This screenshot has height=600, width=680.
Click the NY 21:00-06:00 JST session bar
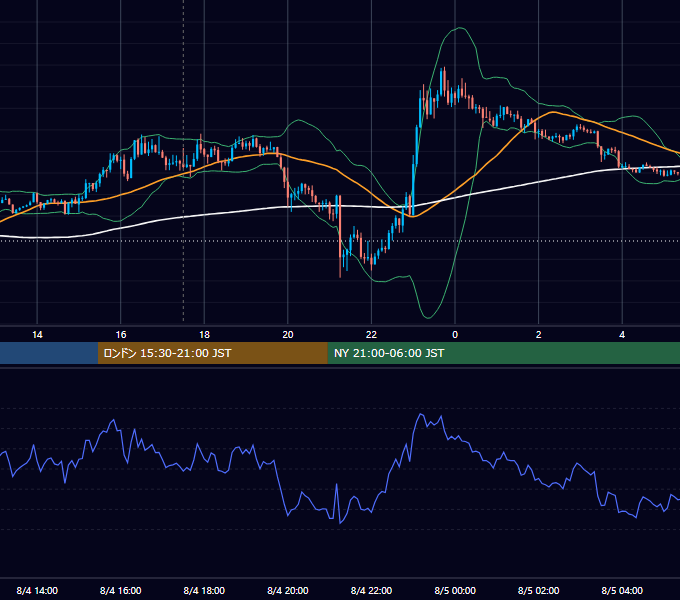[x=503, y=353]
